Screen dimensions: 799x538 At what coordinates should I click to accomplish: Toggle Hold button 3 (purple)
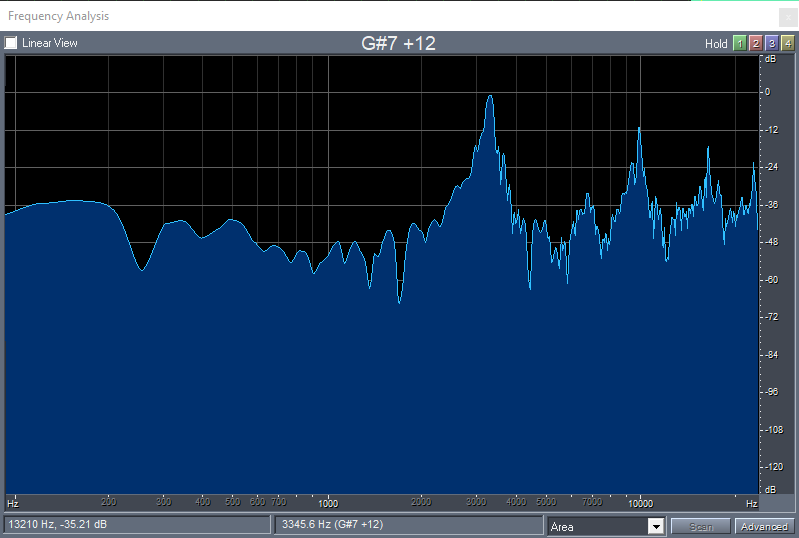pyautogui.click(x=772, y=43)
